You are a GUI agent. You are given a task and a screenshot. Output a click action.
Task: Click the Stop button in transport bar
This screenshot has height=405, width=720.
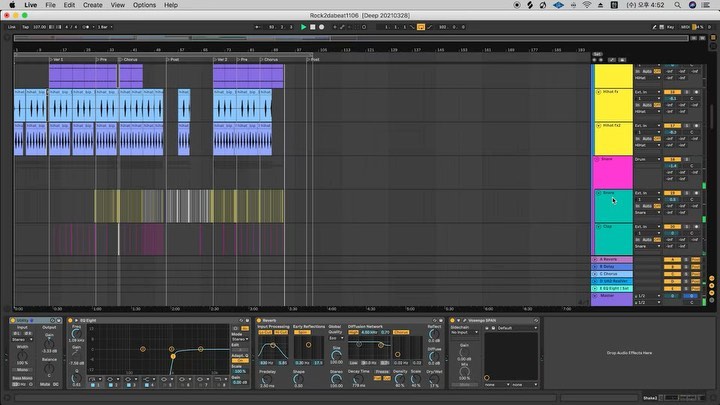point(311,26)
